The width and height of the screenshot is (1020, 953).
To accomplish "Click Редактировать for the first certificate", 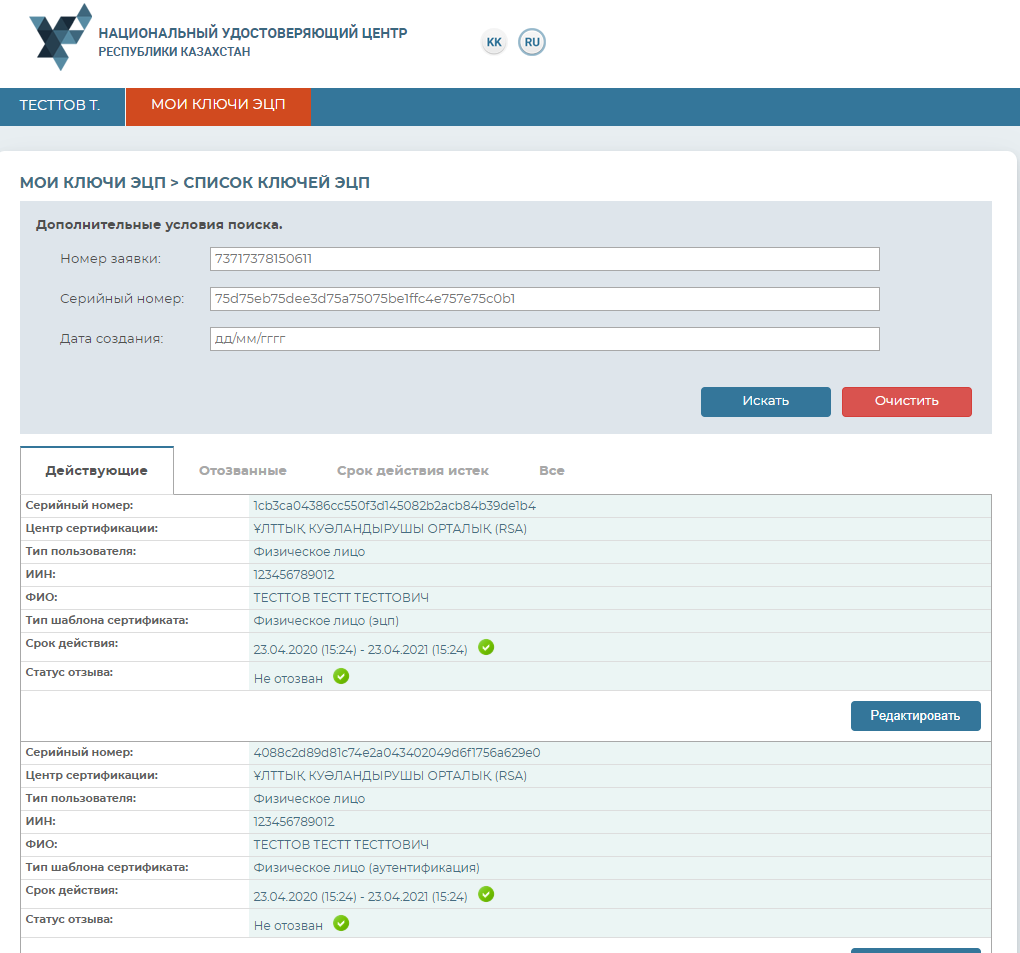I will tap(915, 716).
